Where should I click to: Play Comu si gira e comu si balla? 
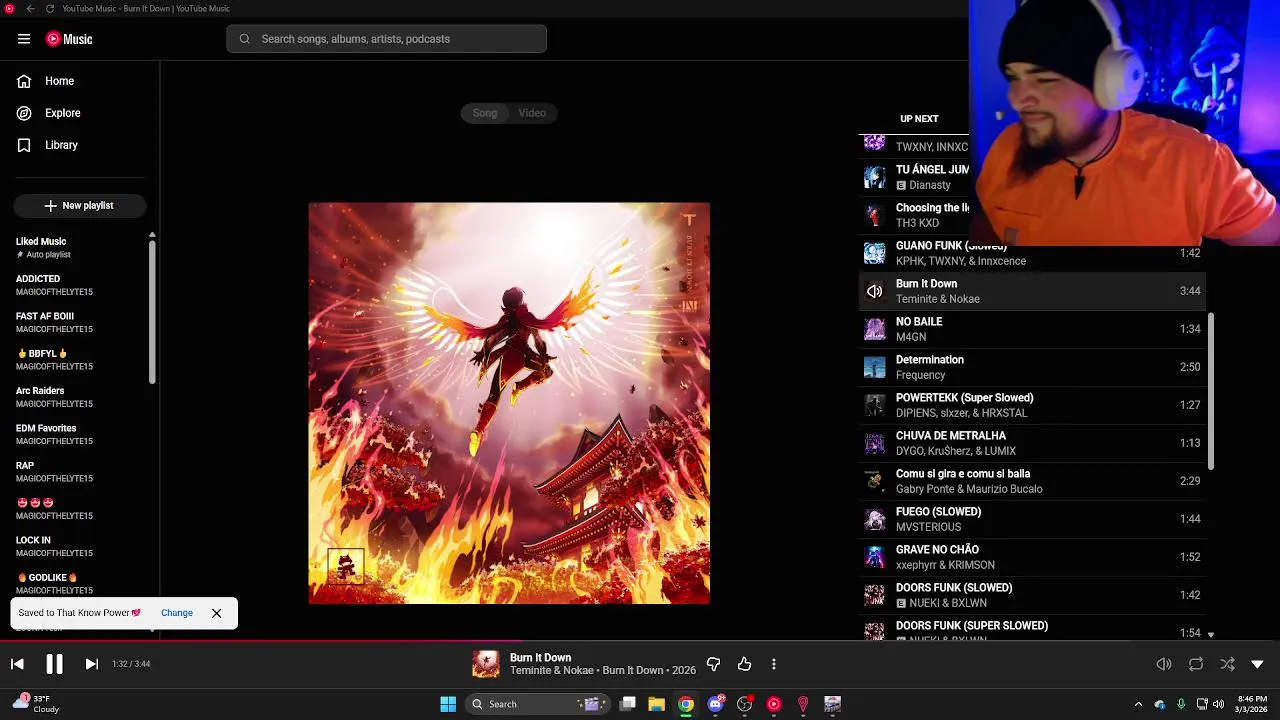pos(1032,481)
